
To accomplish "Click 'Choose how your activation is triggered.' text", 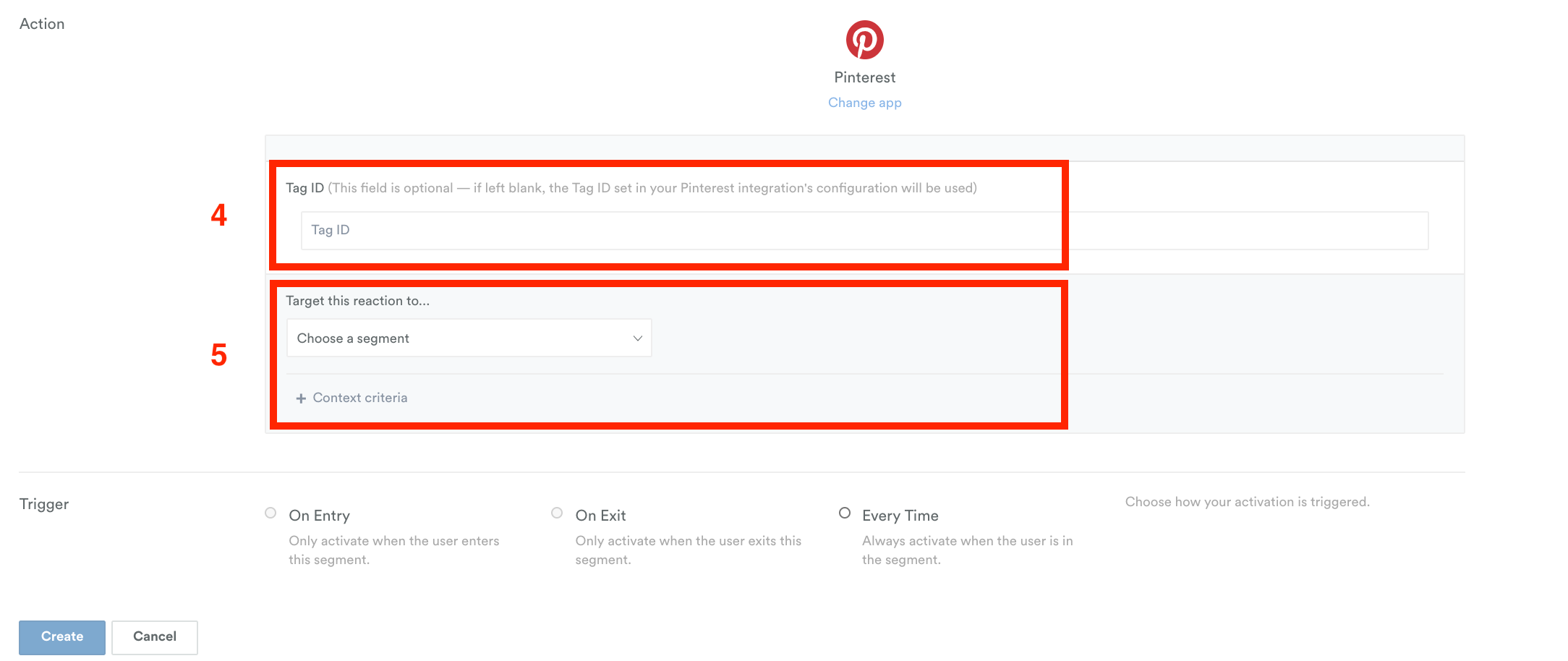I will [1247, 502].
